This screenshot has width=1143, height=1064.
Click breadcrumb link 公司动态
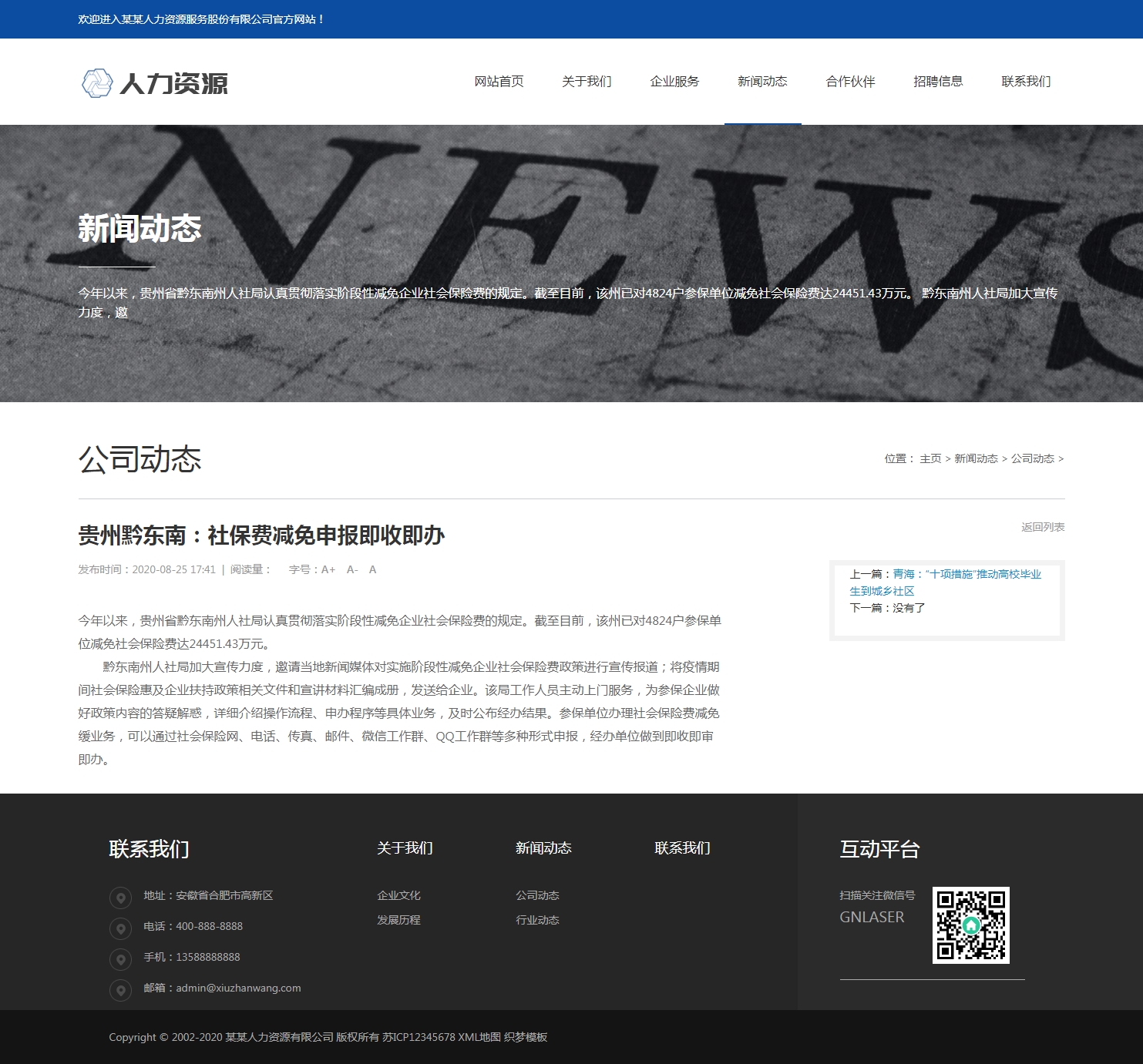tap(1033, 458)
